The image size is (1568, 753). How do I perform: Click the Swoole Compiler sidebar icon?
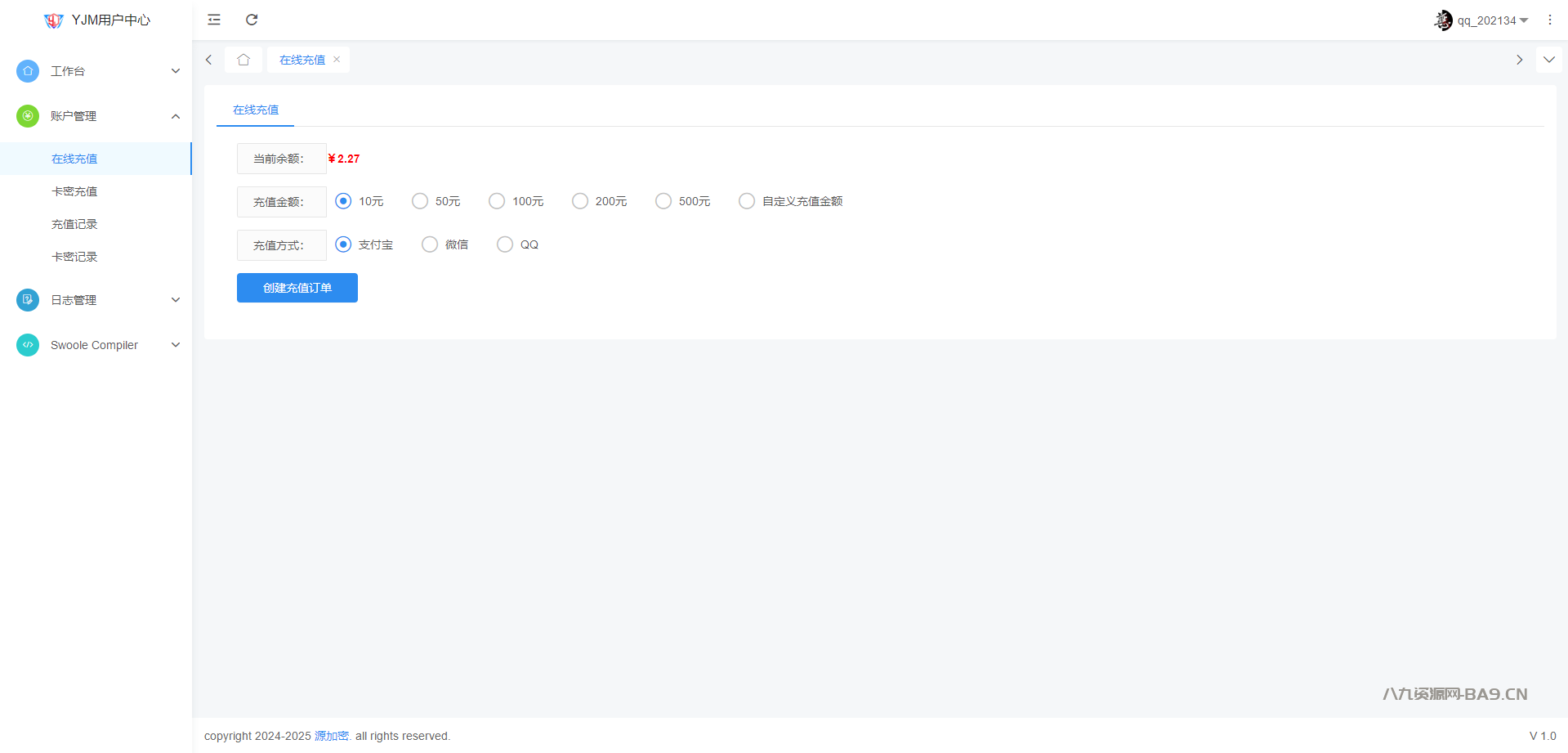[x=28, y=345]
